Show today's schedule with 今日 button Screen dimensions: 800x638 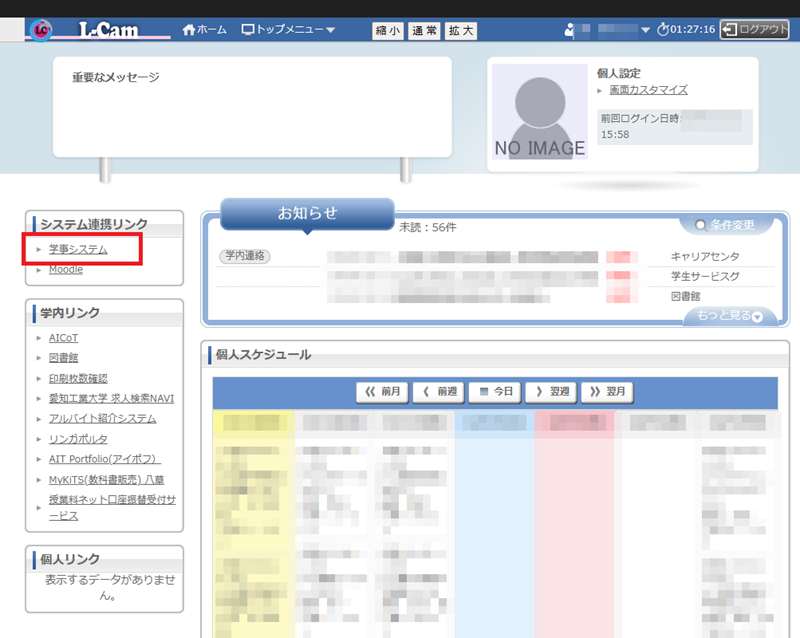click(x=495, y=392)
